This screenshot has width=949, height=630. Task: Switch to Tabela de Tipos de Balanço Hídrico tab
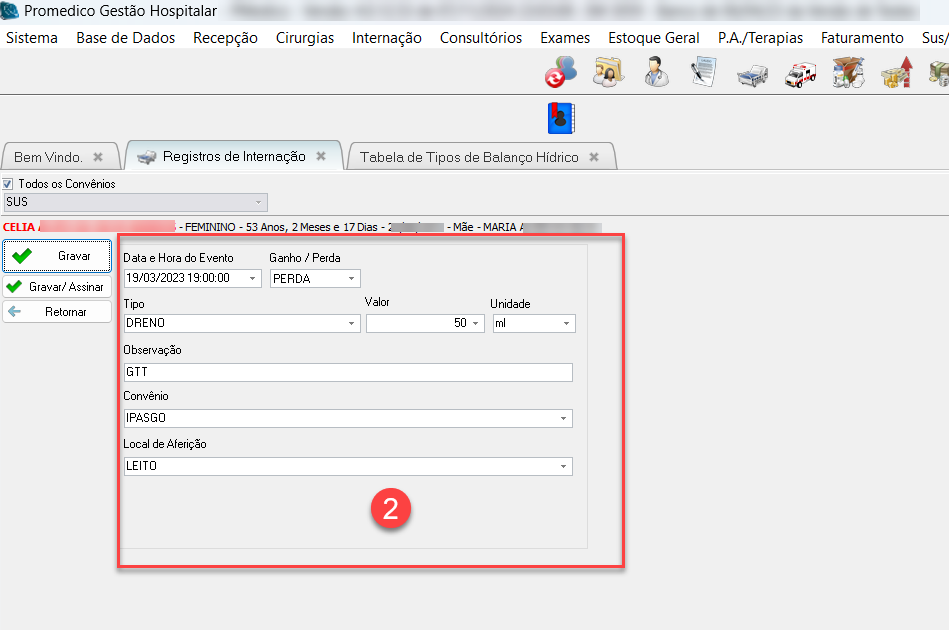[468, 157]
